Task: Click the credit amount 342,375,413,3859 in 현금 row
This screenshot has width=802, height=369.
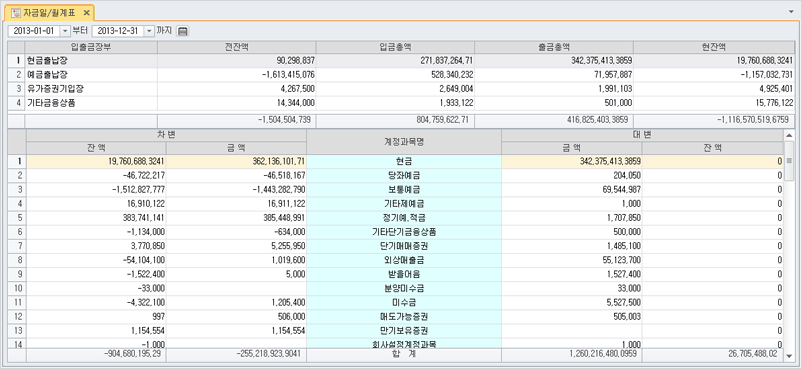Action: click(x=609, y=162)
